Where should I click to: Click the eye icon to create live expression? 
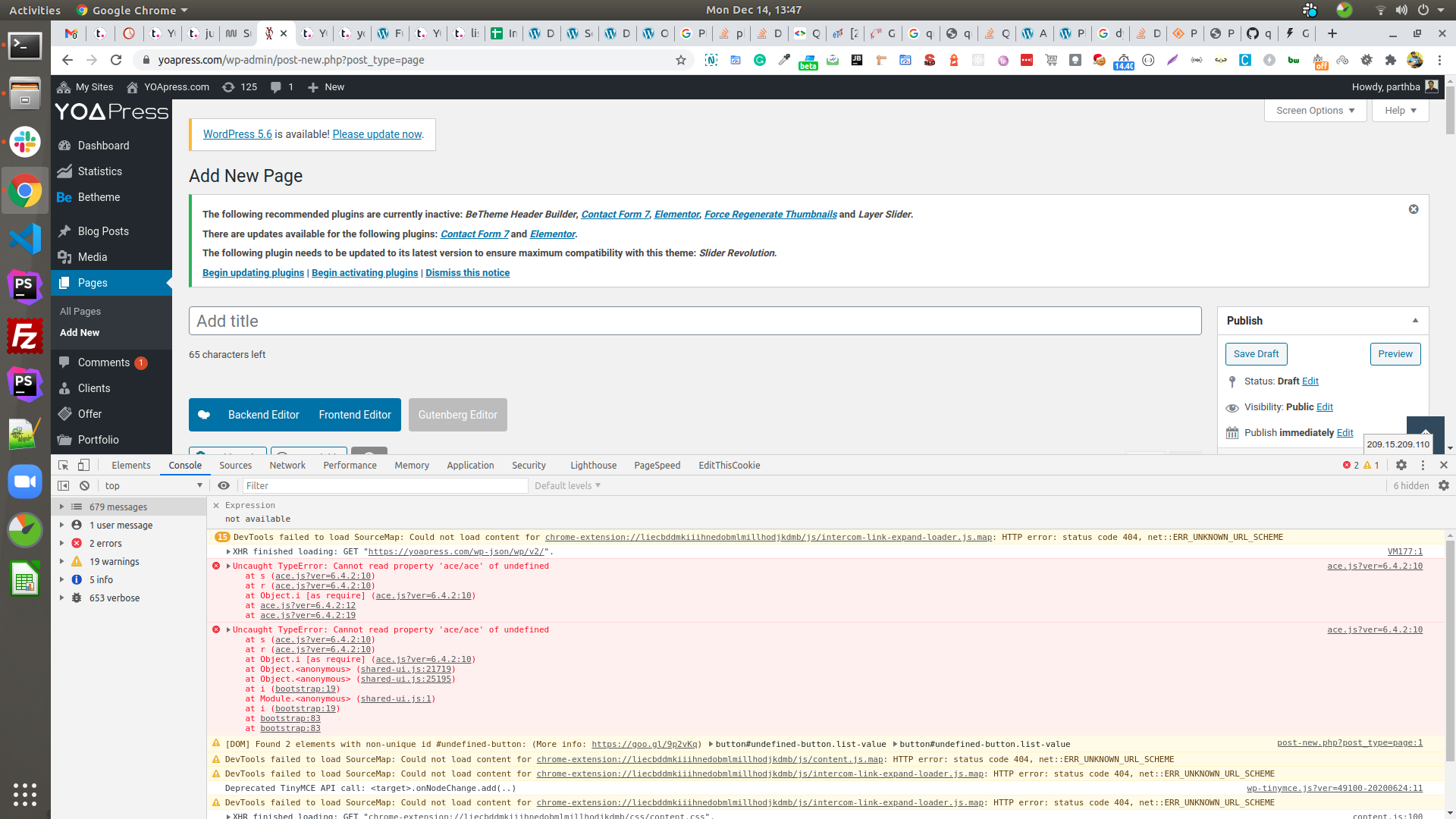(224, 485)
